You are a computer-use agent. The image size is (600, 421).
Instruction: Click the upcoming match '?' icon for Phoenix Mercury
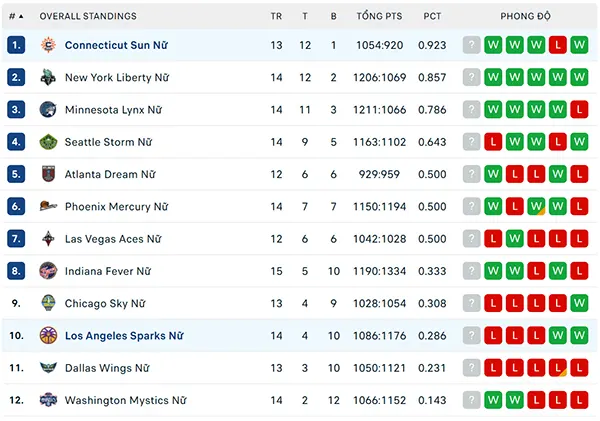(x=471, y=206)
